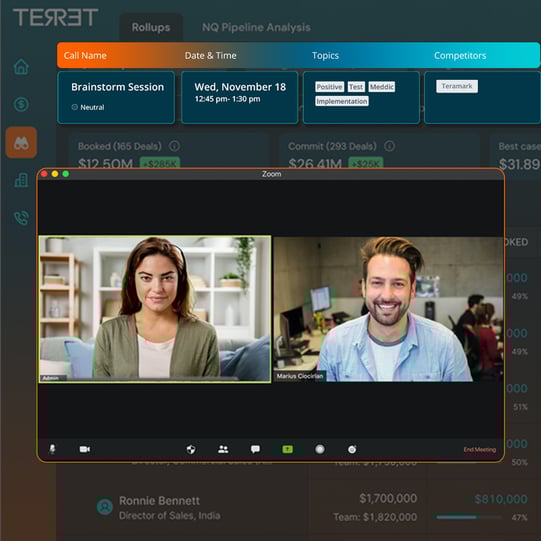The height and width of the screenshot is (541, 541).
Task: Open the phone calls sidebar icon
Action: [x=21, y=218]
